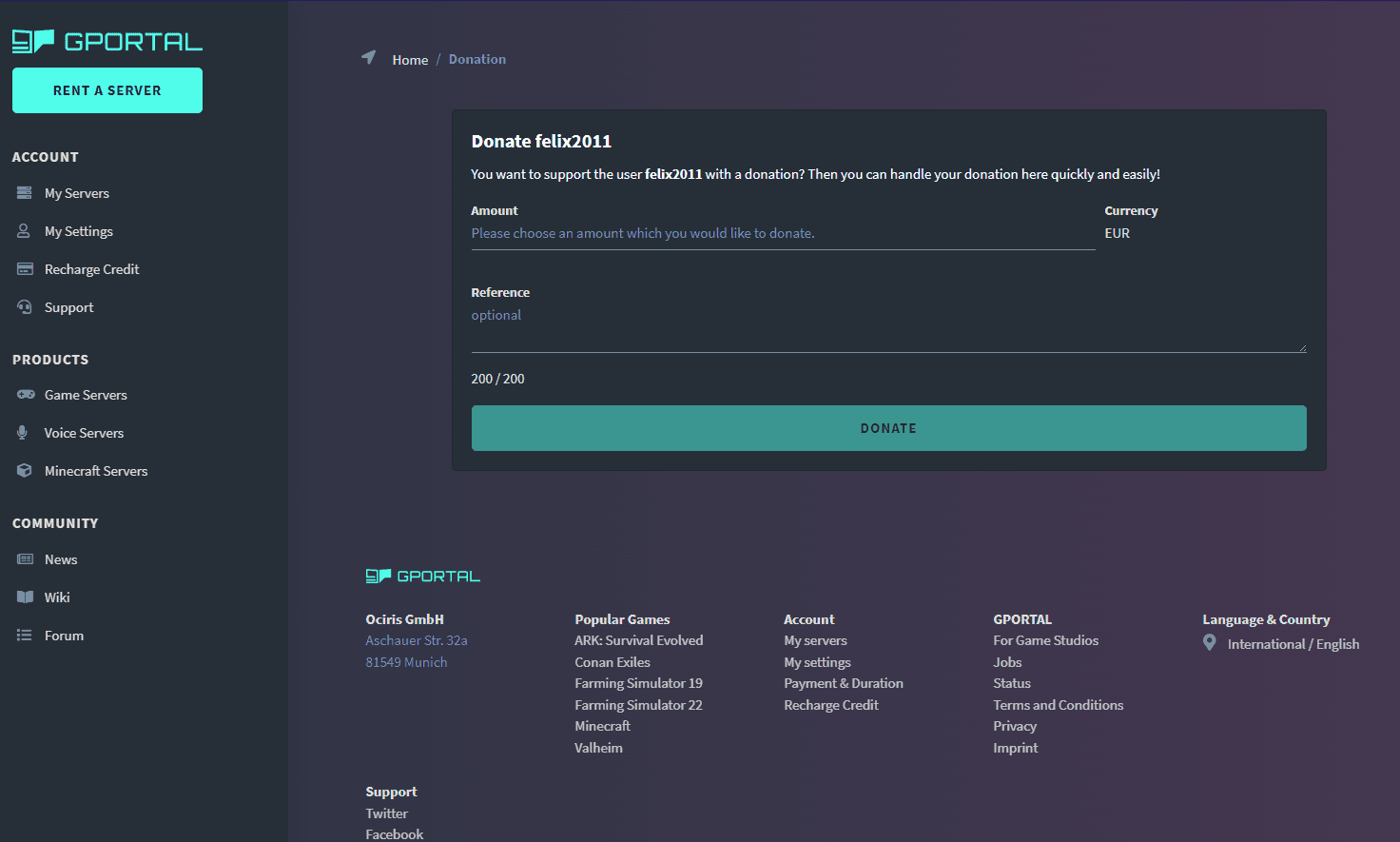Click the News newspaper icon

pyautogui.click(x=25, y=559)
